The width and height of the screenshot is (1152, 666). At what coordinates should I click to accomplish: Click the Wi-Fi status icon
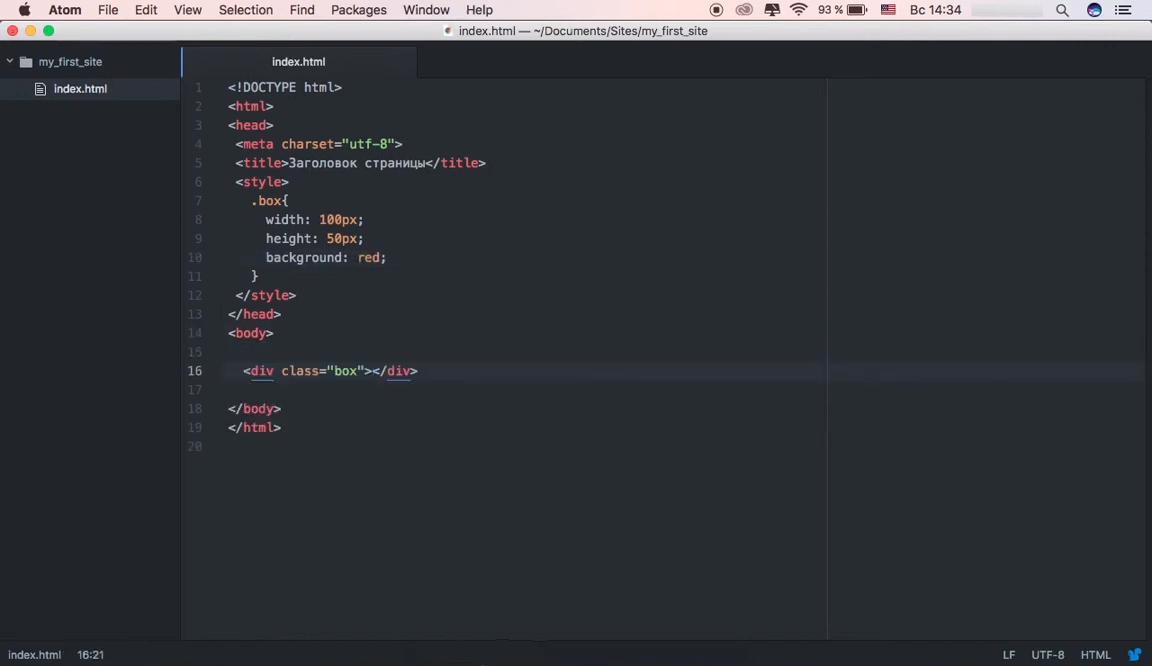tap(798, 10)
